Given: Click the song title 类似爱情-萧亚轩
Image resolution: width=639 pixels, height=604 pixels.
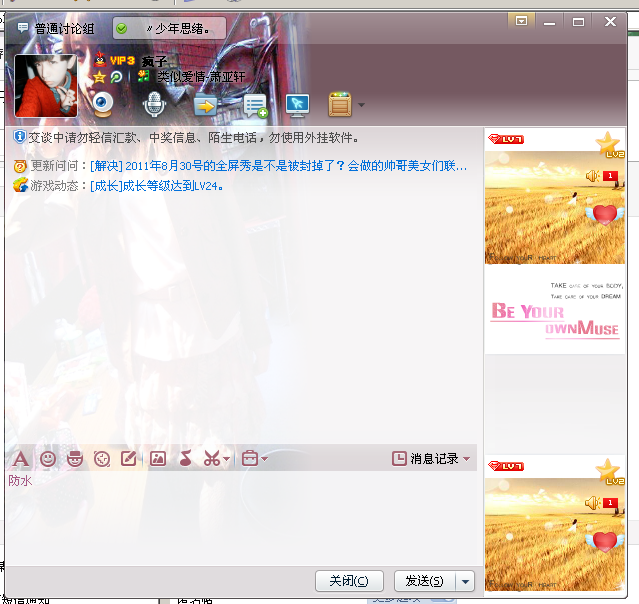Looking at the screenshot, I should [201, 77].
